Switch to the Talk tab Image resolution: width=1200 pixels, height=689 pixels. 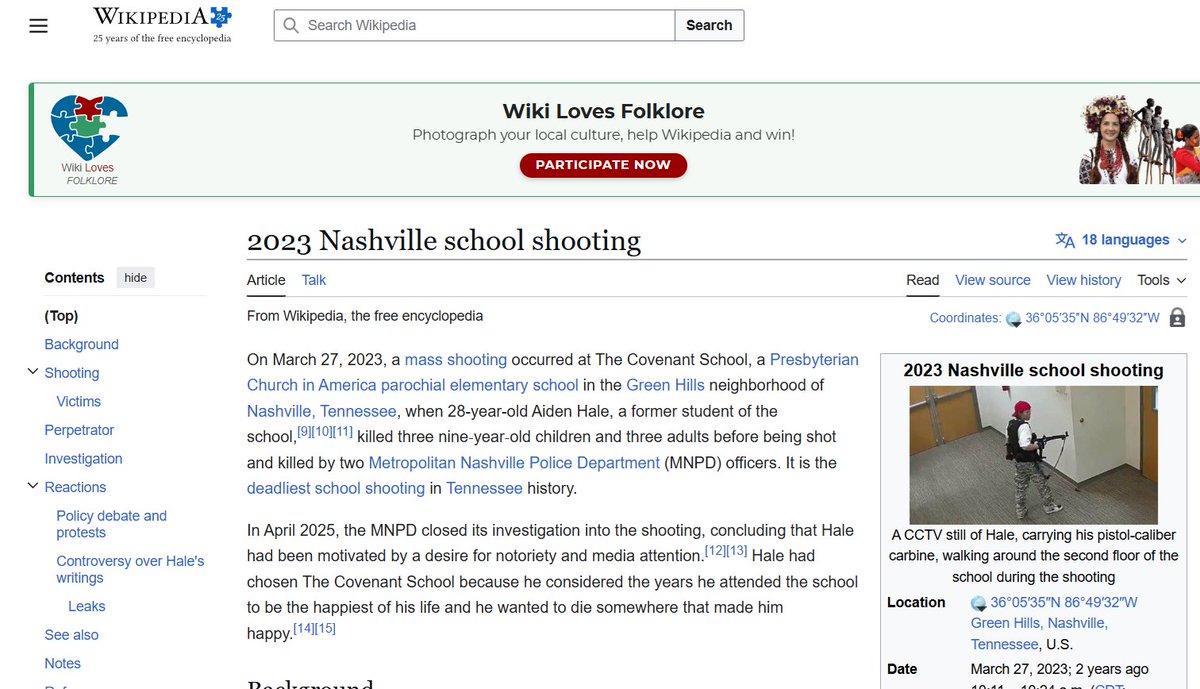[313, 280]
